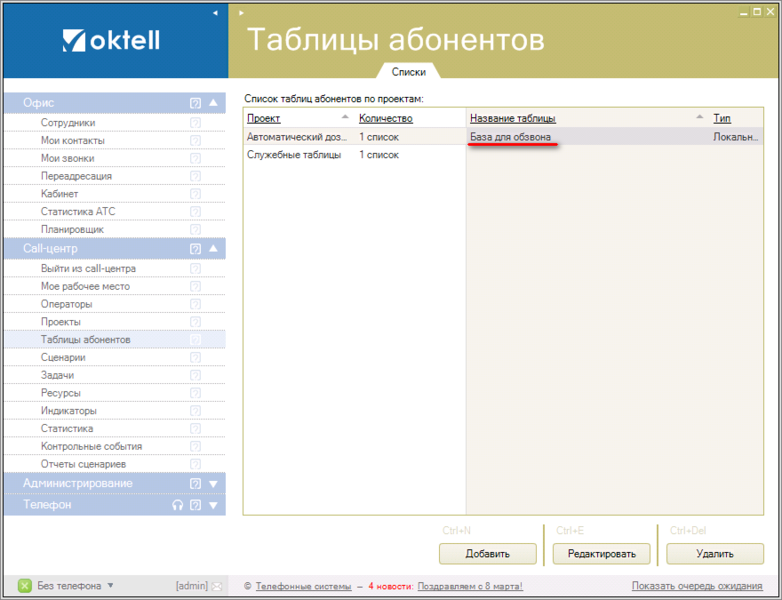Open help icon for Мои звонки

pyautogui.click(x=196, y=159)
